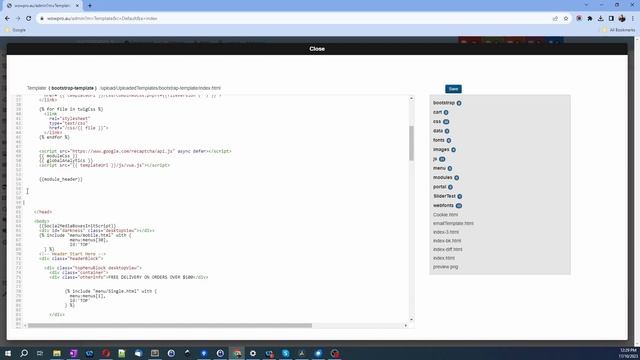The height and width of the screenshot is (360, 640).
Task: Toggle the browser side panel
Action: coord(611,18)
